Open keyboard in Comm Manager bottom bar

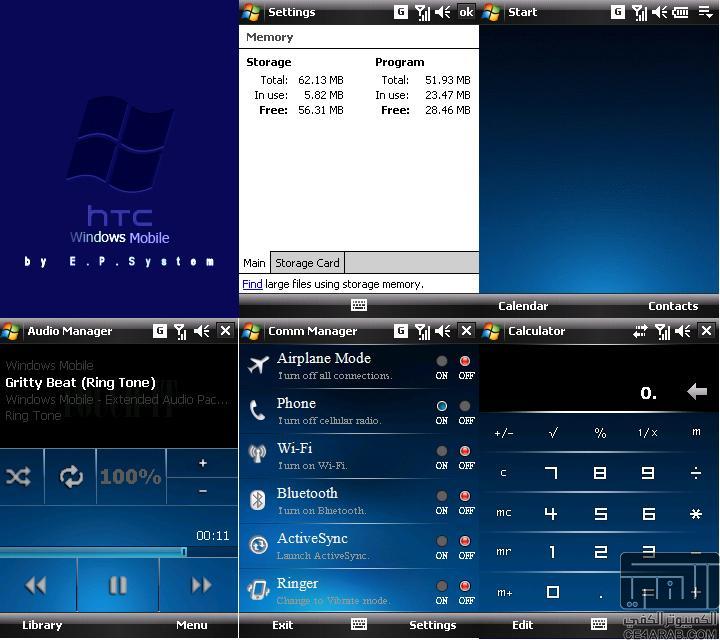pyautogui.click(x=359, y=624)
